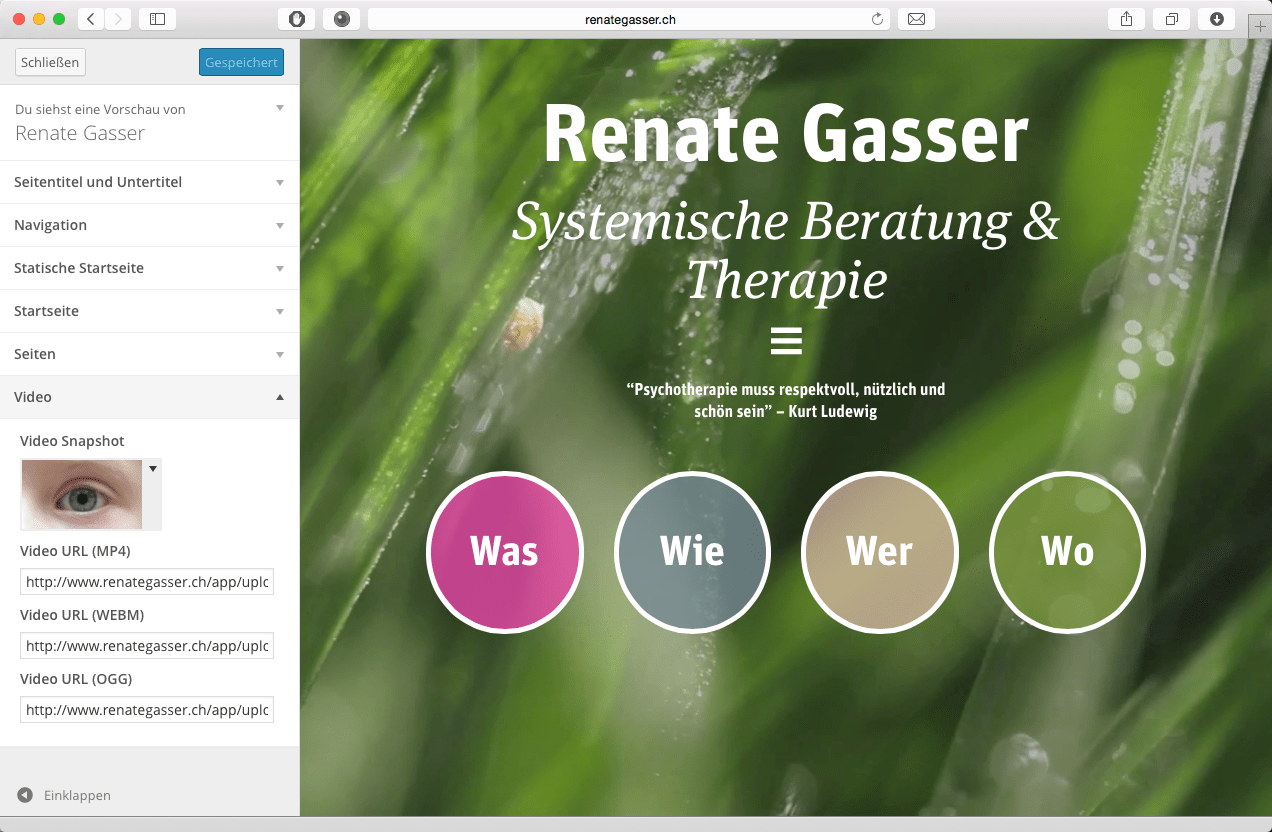Focus the Video URL (MP4) field
This screenshot has height=832, width=1272.
point(147,582)
